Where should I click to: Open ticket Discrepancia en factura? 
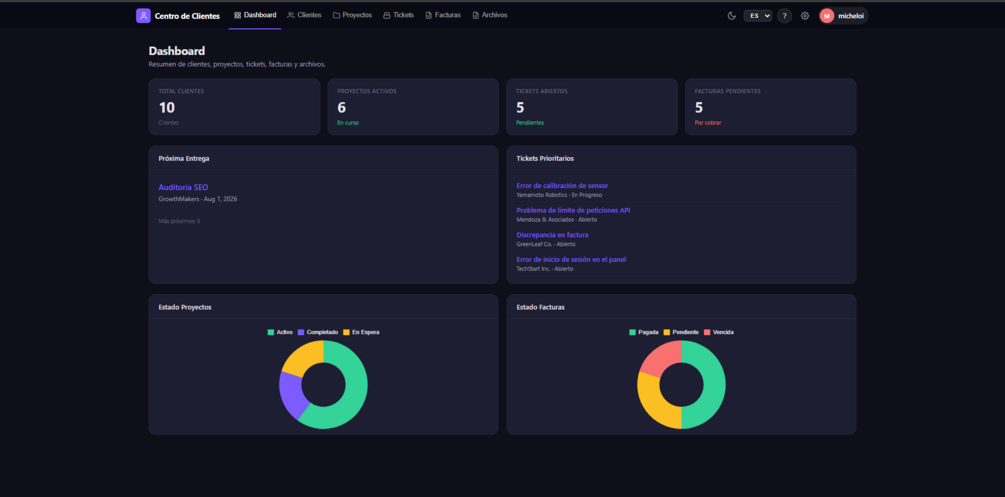click(x=552, y=235)
